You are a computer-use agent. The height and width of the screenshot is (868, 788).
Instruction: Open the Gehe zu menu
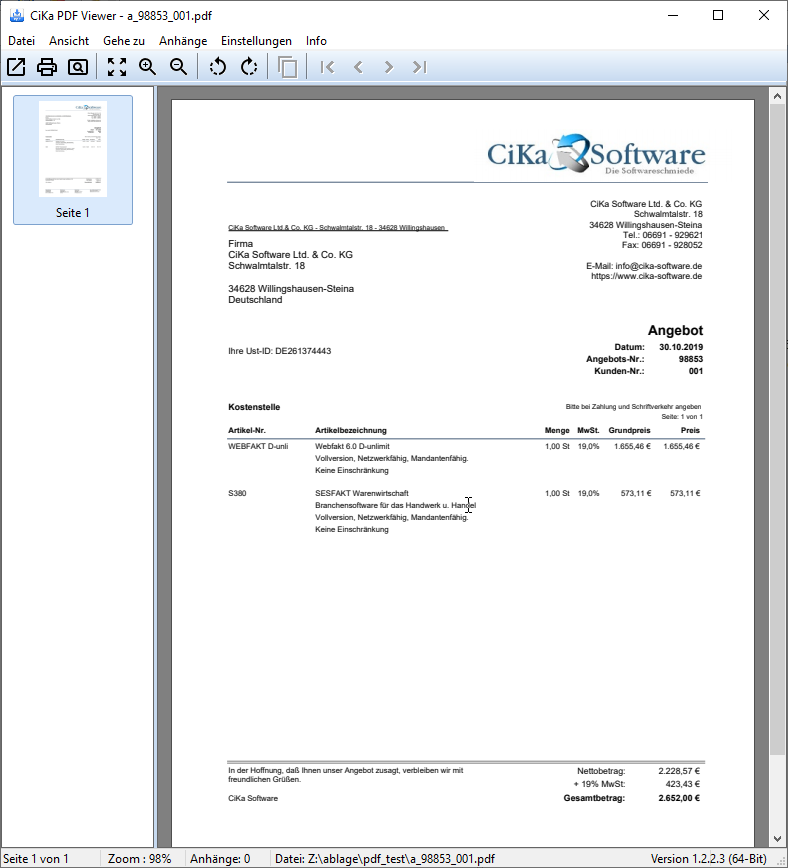click(x=123, y=41)
